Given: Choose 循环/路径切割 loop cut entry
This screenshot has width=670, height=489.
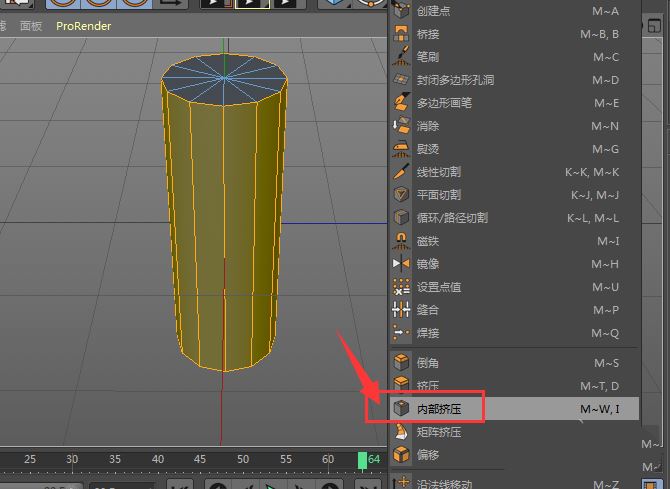Looking at the screenshot, I should tap(452, 218).
